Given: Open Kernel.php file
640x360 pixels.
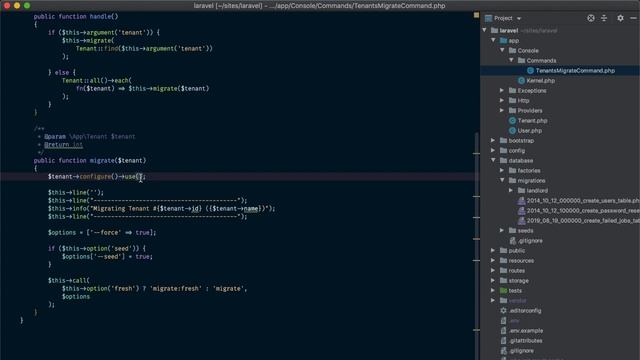Looking at the screenshot, I should tap(540, 81).
